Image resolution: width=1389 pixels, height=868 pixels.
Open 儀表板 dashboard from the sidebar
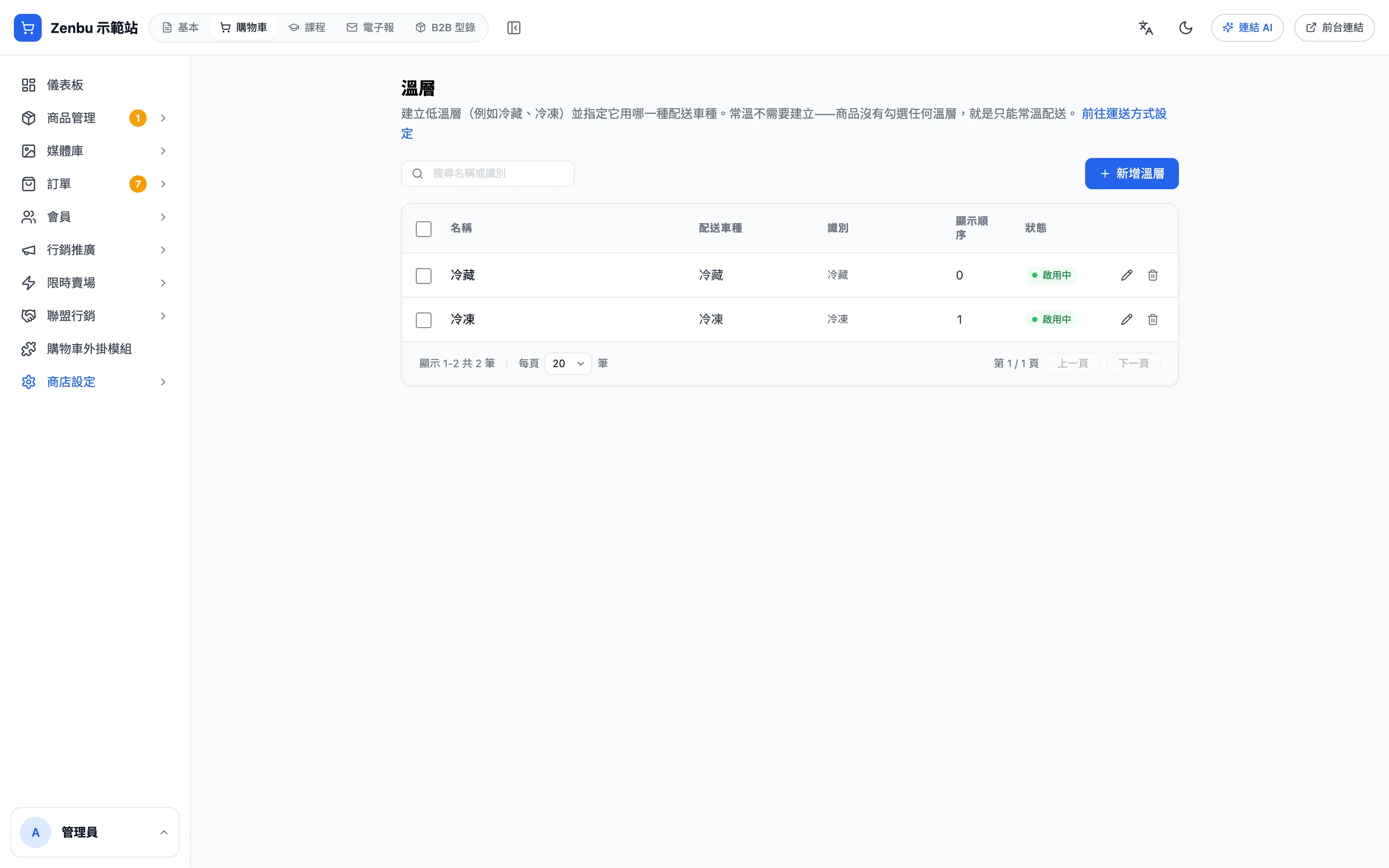(x=95, y=85)
